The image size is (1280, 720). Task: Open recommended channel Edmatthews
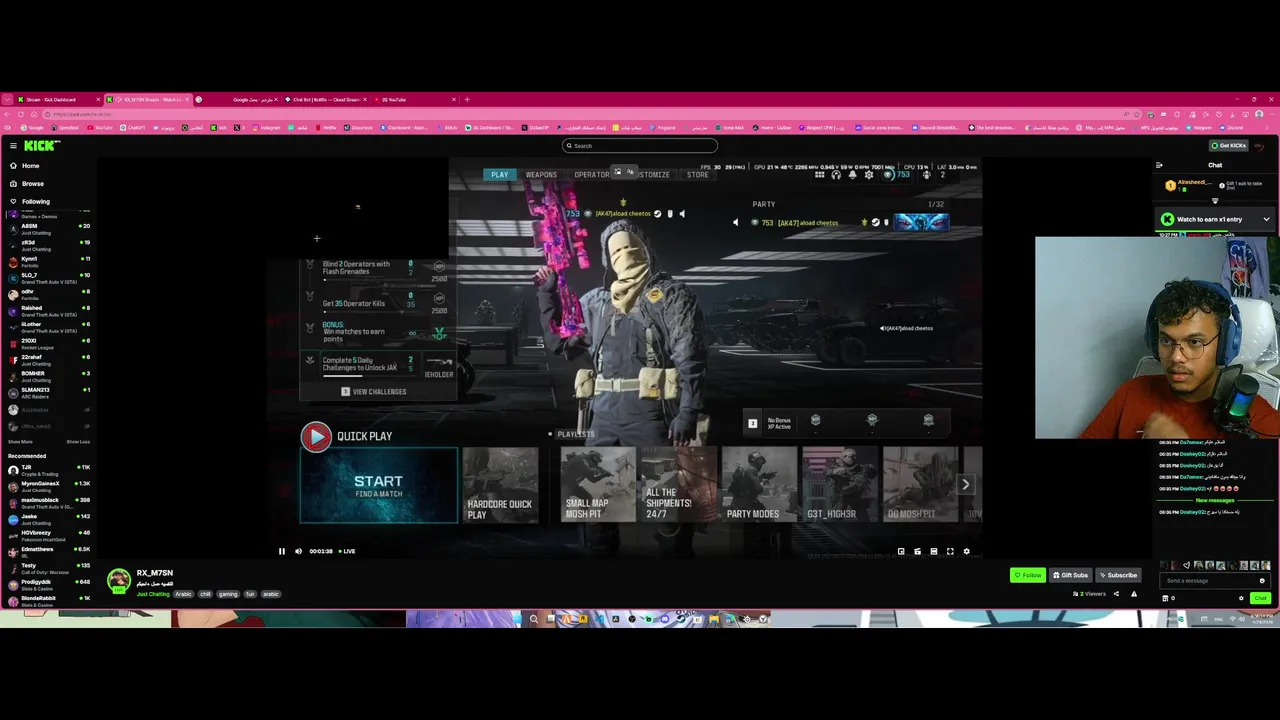[x=49, y=551]
